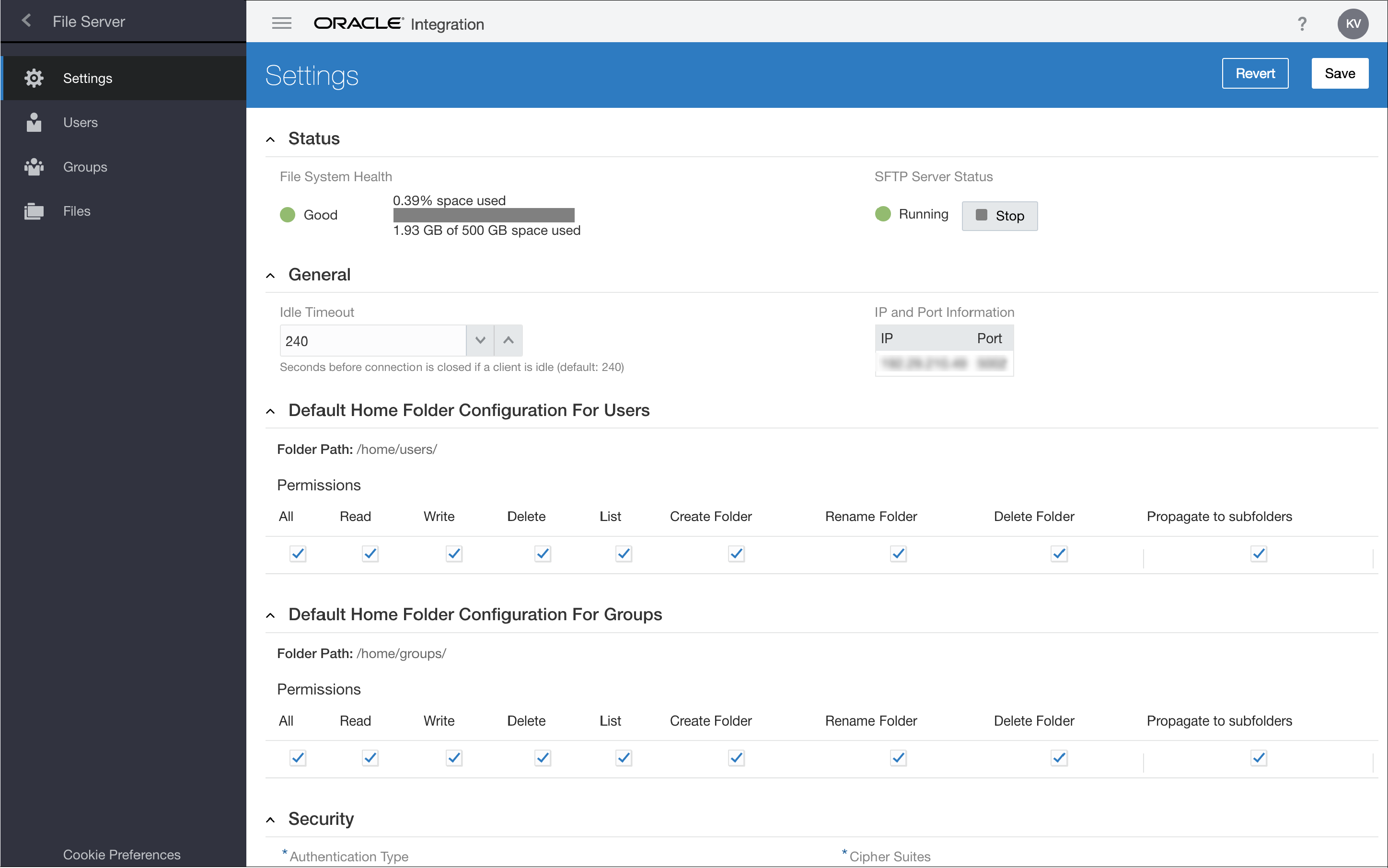Select Users in the sidebar menu
Viewport: 1388px width, 868px height.
click(x=80, y=122)
